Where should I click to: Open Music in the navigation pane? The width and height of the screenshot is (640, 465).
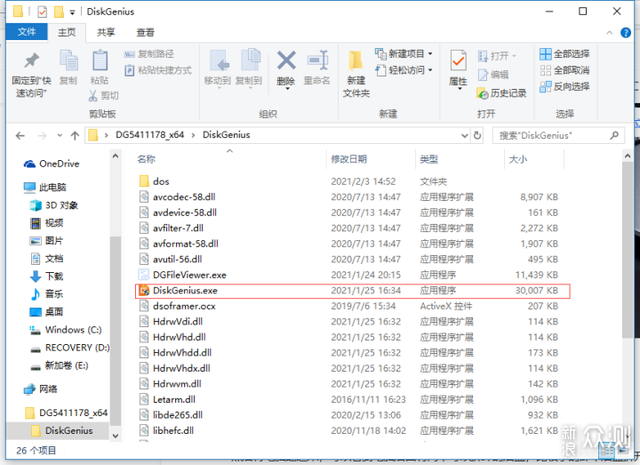[x=47, y=294]
